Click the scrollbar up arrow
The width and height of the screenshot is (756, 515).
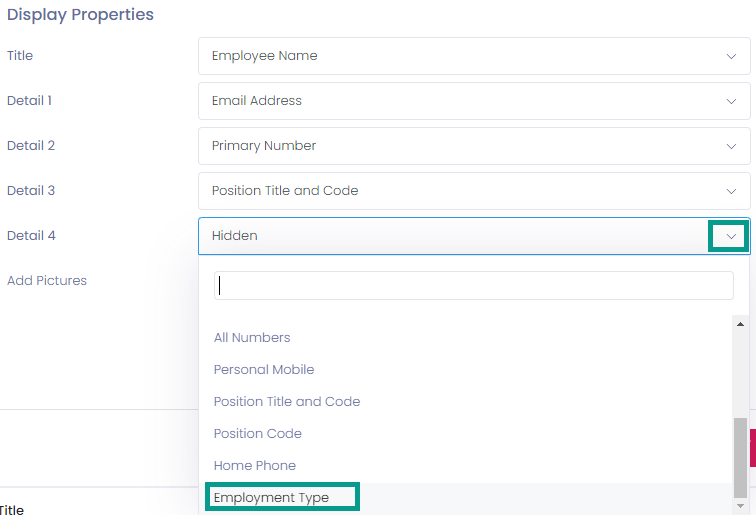click(740, 324)
